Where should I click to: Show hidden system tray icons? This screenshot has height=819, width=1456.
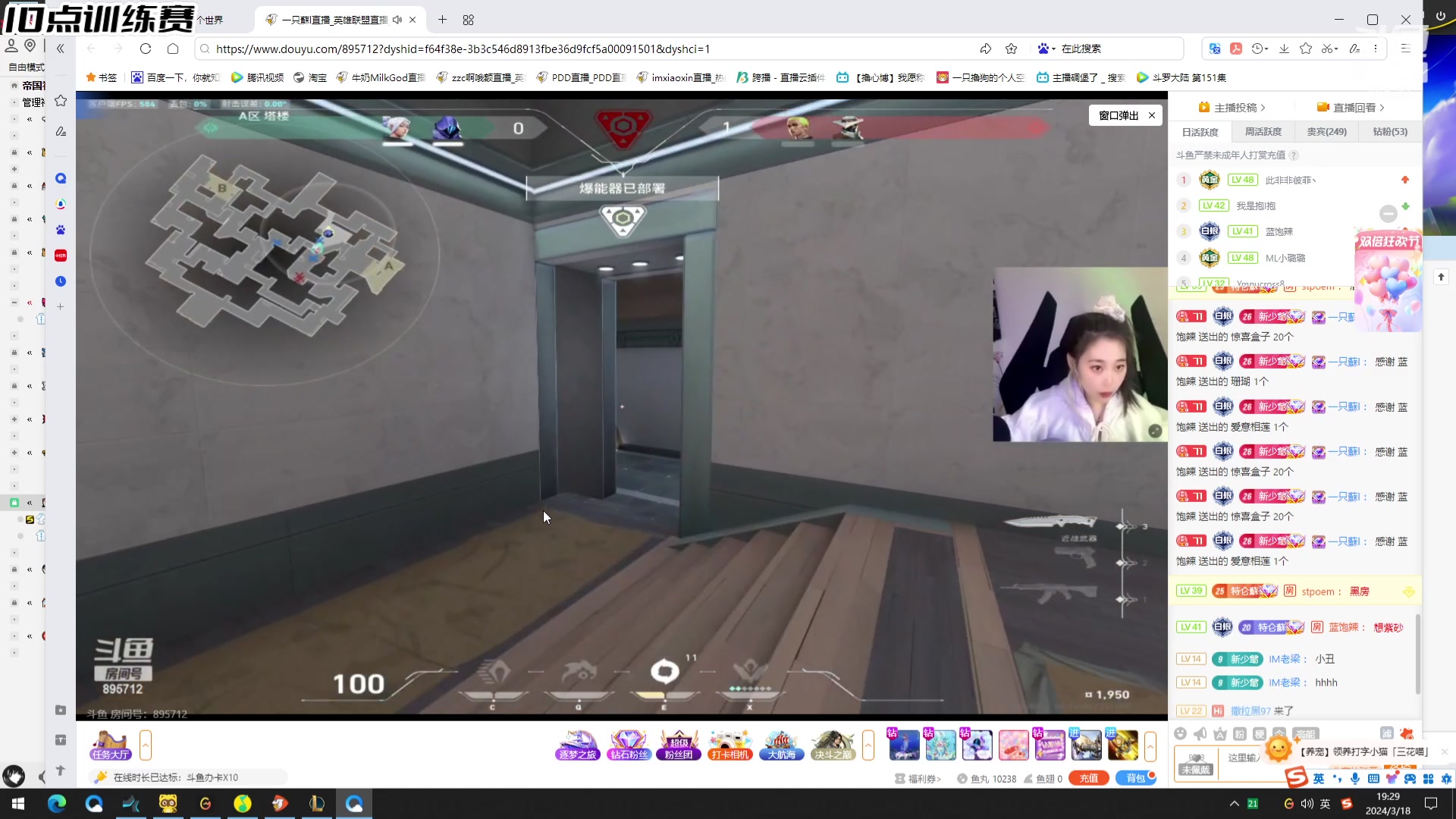[x=1234, y=804]
